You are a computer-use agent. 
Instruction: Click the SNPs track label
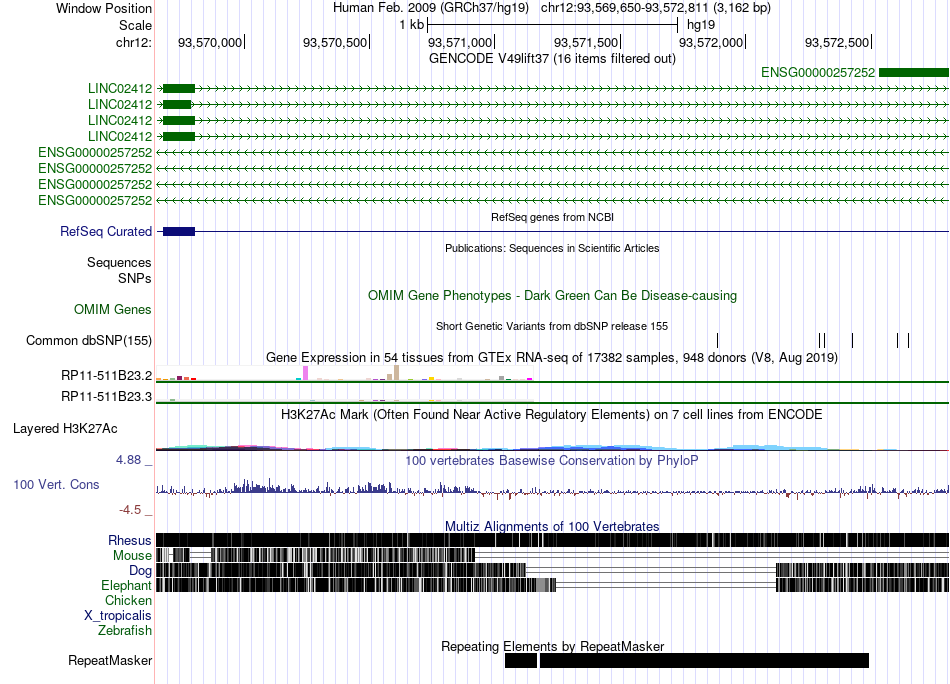(135, 279)
